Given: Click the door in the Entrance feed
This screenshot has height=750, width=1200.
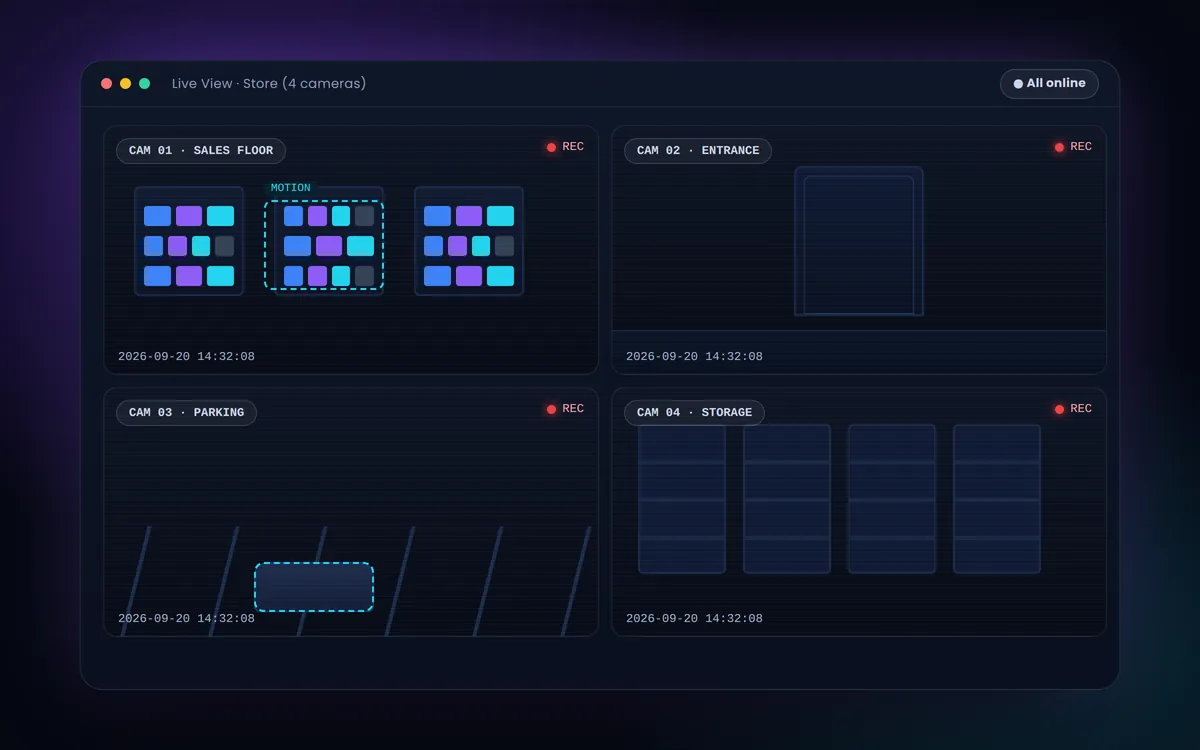Looking at the screenshot, I should (859, 241).
